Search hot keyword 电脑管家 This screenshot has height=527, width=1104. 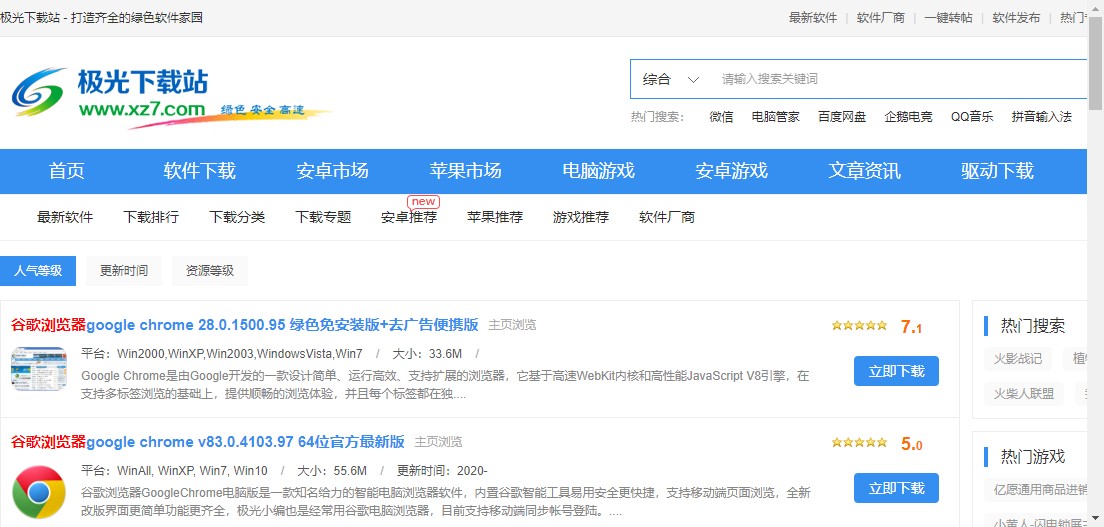pyautogui.click(x=775, y=117)
